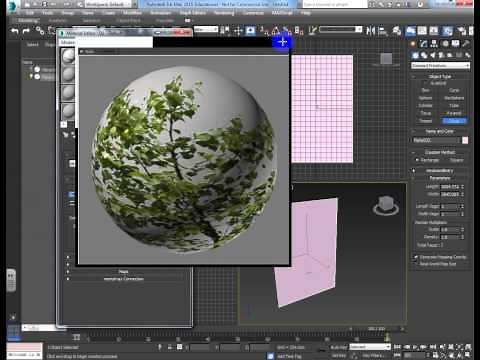This screenshot has height=360, width=480.
Task: Open the object color swatch
Action: [465, 140]
